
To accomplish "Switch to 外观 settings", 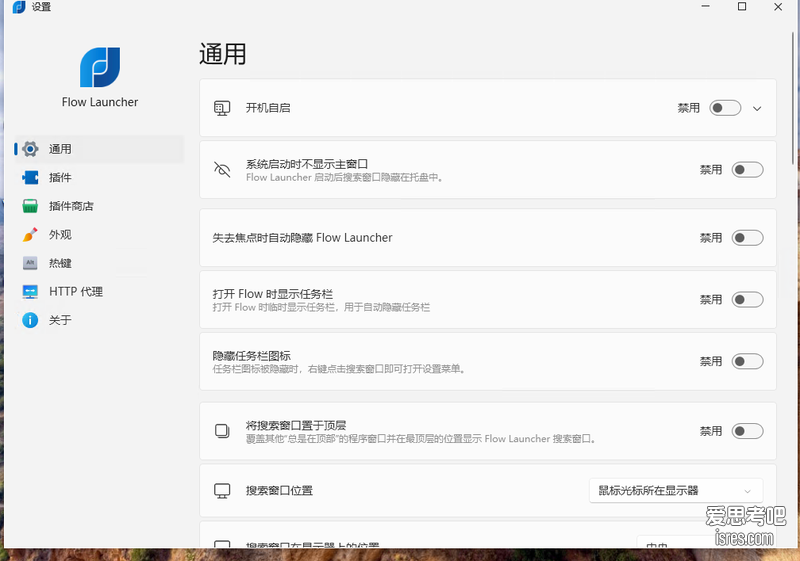I will (x=99, y=235).
